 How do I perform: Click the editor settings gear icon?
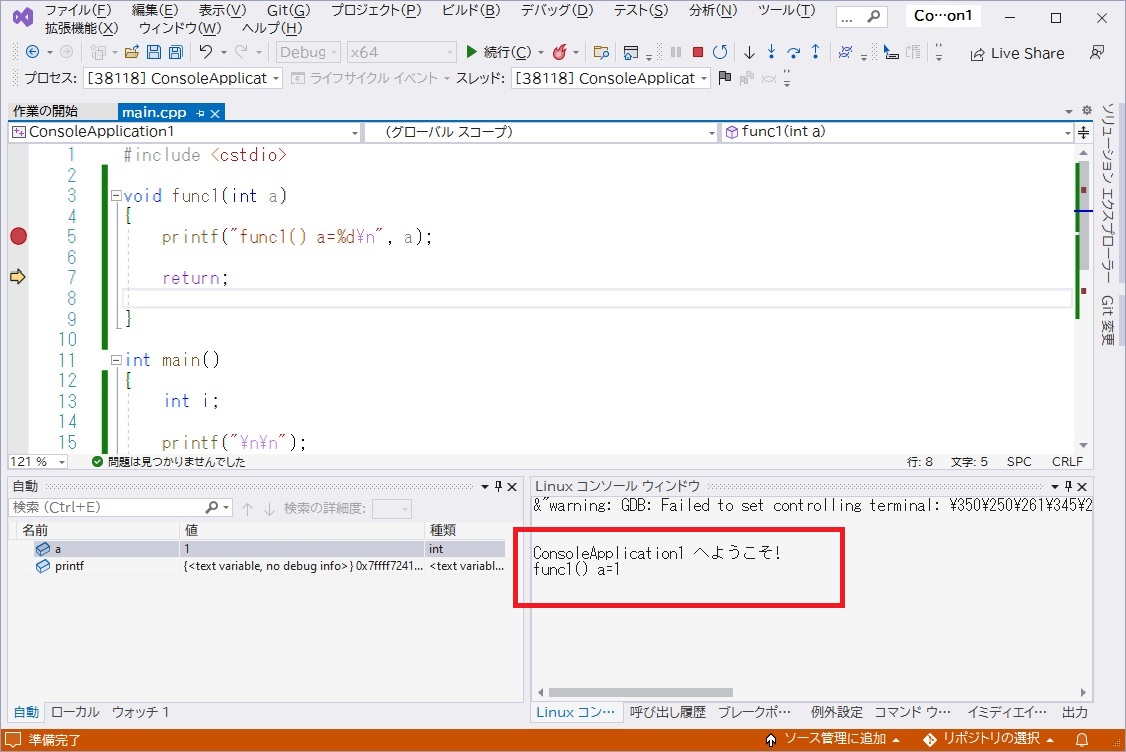click(x=1087, y=111)
